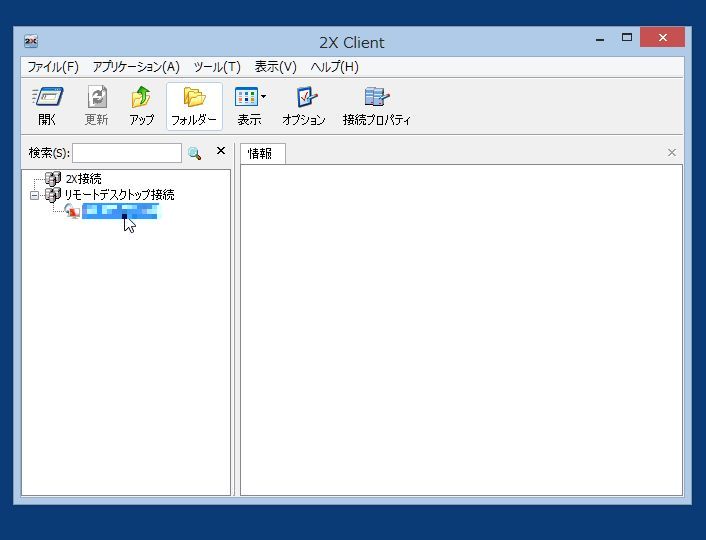Open the ヘルプ(H) menu

coord(335,67)
